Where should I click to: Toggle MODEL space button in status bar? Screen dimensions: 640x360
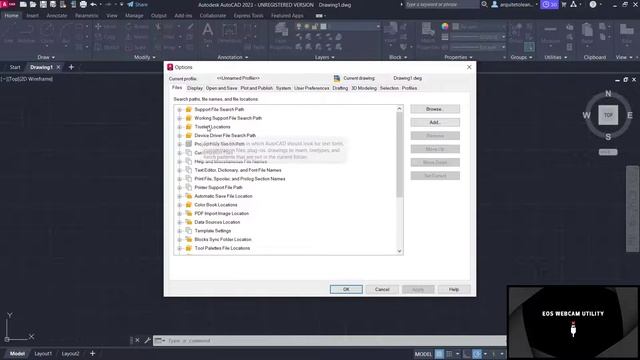[x=423, y=354]
